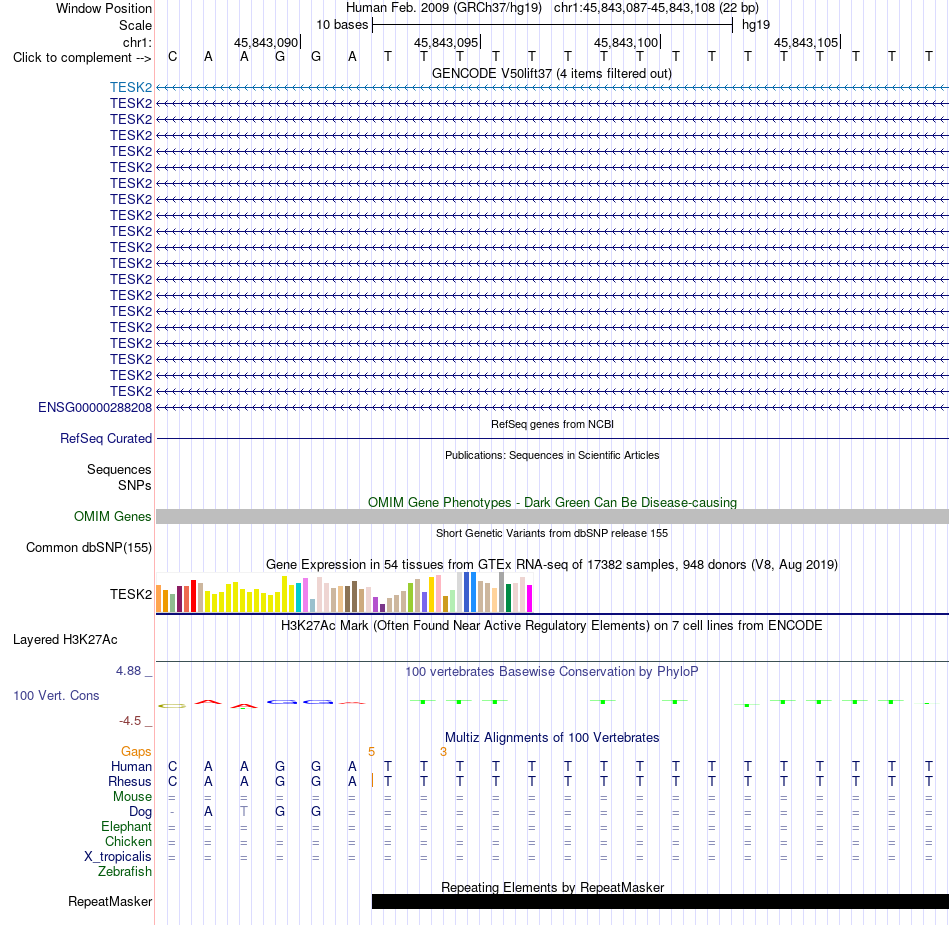Click the chr1:45,843,087-45,843,108 (22 bp) position text
This screenshot has height=925, width=950.
(x=656, y=8)
